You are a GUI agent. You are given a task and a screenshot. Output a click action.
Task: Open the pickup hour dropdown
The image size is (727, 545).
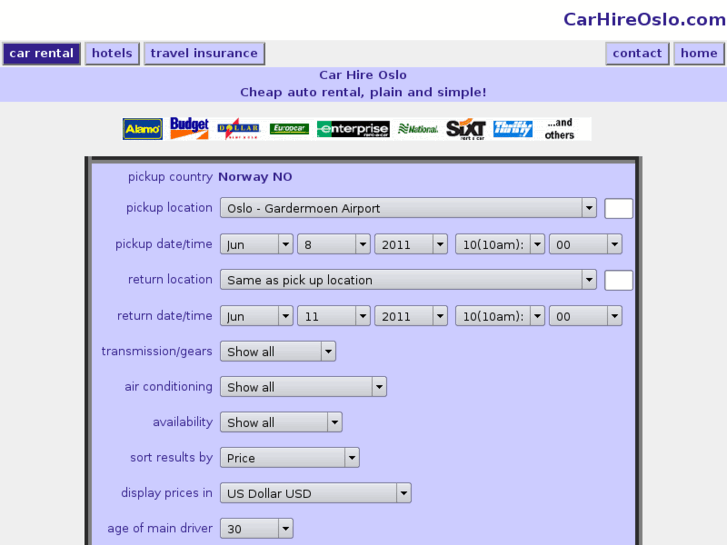point(500,244)
